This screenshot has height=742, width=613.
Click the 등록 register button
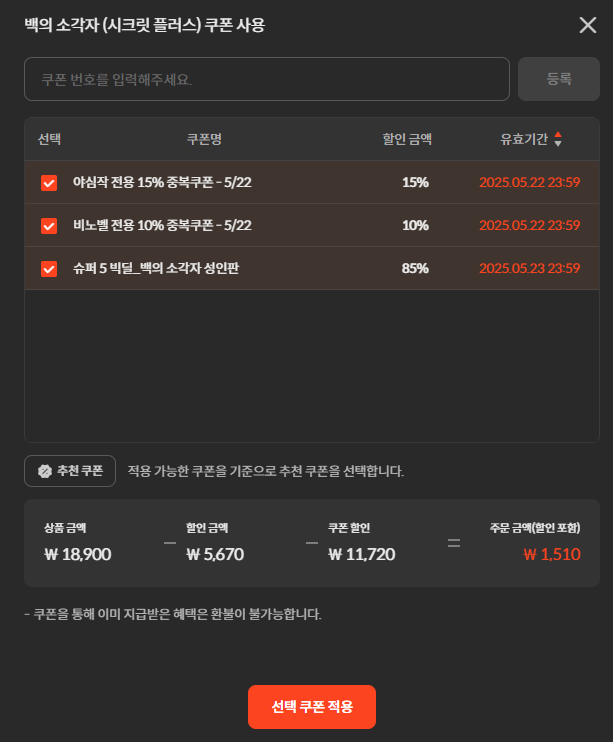[x=559, y=79]
